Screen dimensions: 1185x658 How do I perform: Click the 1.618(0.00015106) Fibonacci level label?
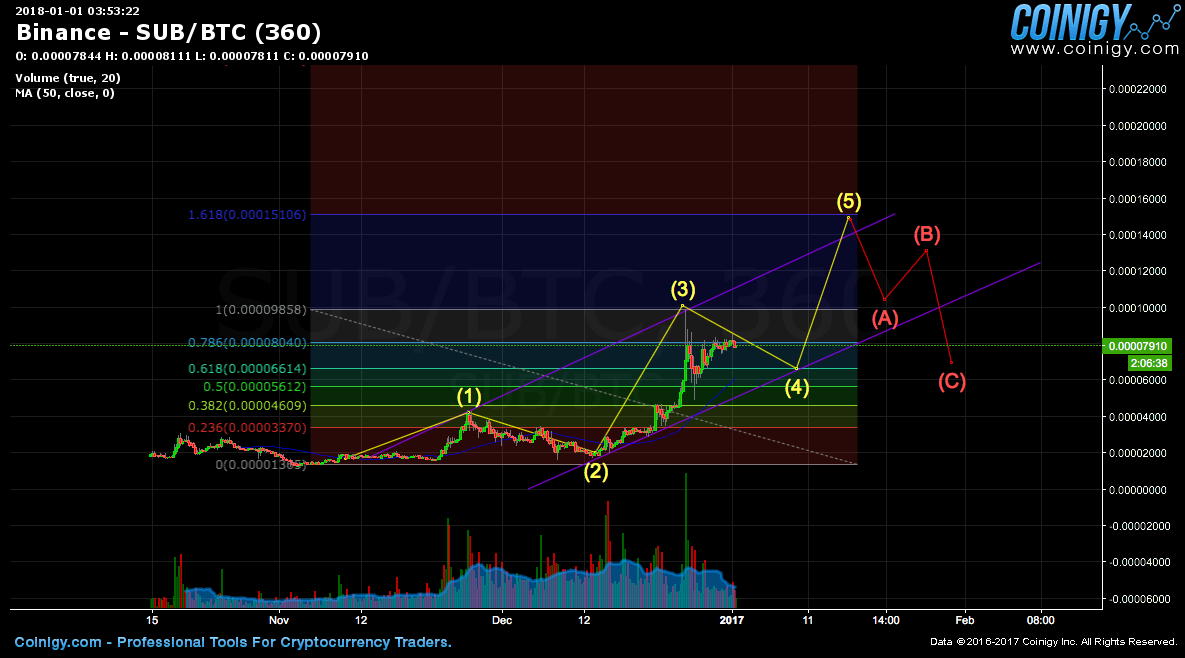coord(247,215)
